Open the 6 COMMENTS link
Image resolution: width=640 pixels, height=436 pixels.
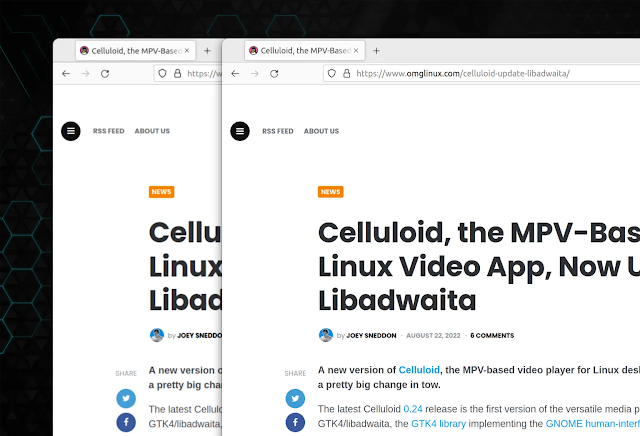point(492,336)
